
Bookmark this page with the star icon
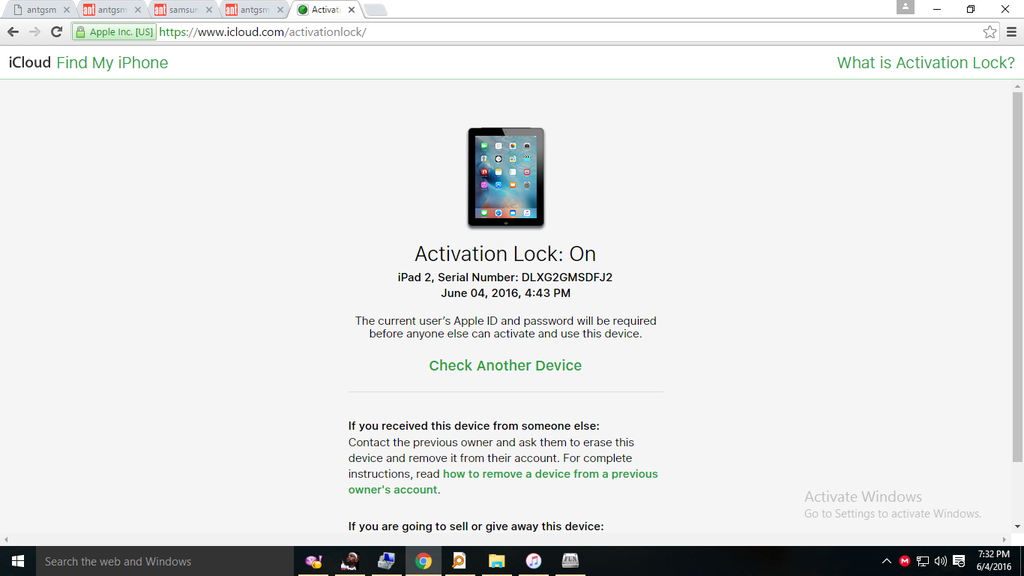point(989,32)
